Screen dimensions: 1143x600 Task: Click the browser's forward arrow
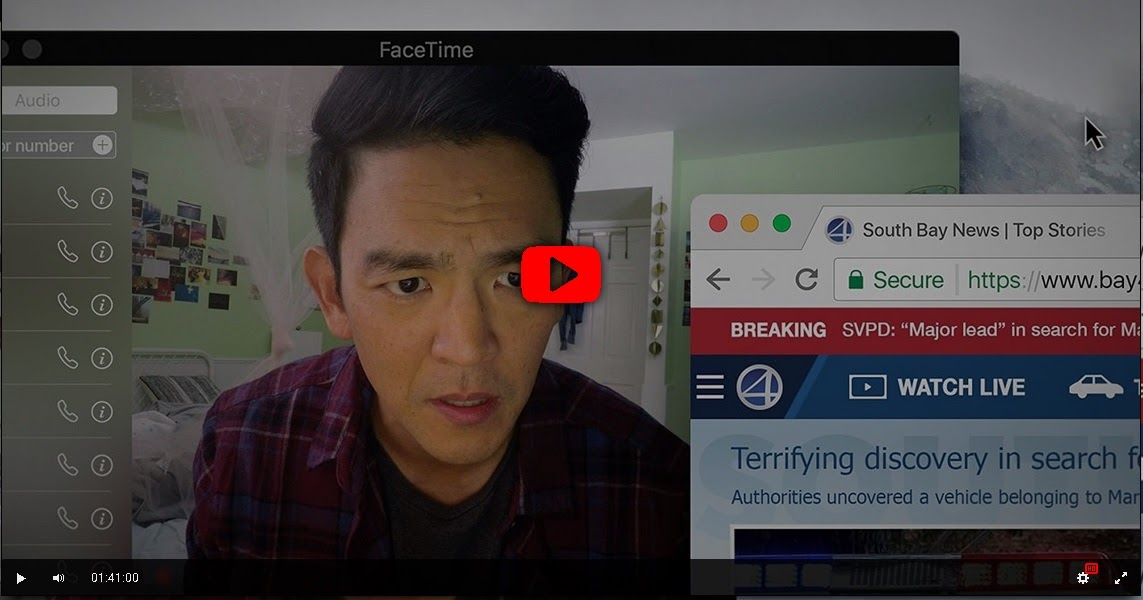point(763,279)
